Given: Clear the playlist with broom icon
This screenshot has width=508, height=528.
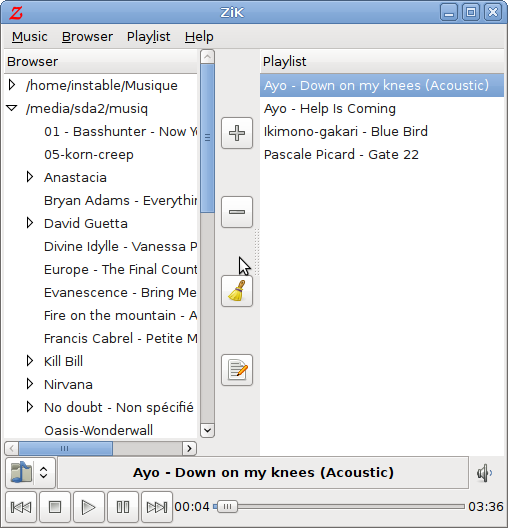Looking at the screenshot, I should (237, 291).
